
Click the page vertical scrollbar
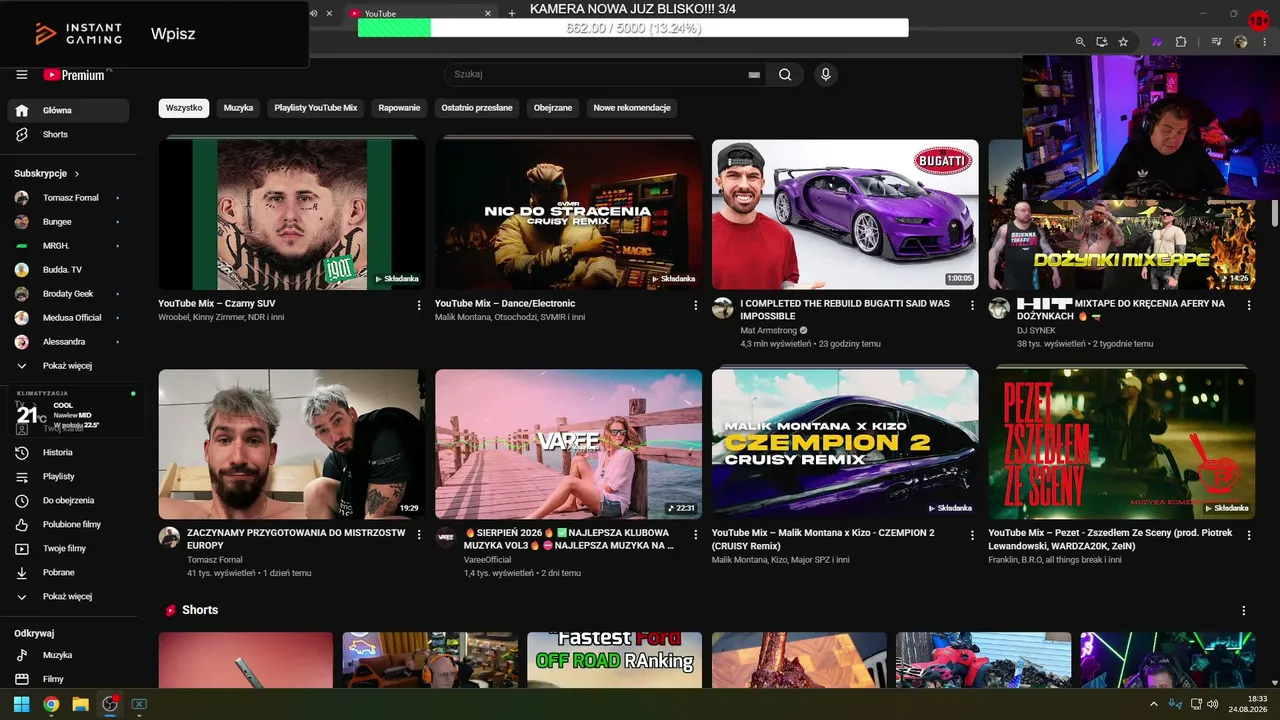tap(1274, 212)
